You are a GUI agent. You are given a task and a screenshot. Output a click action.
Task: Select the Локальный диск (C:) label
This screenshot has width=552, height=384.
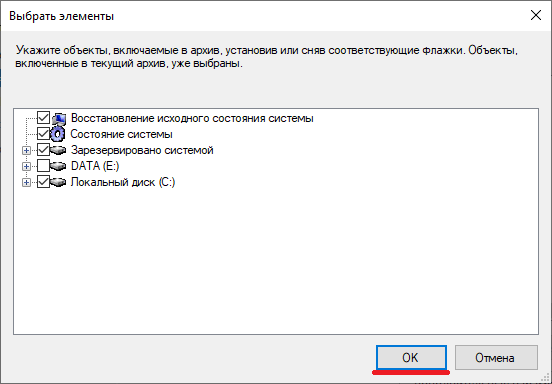tap(123, 182)
